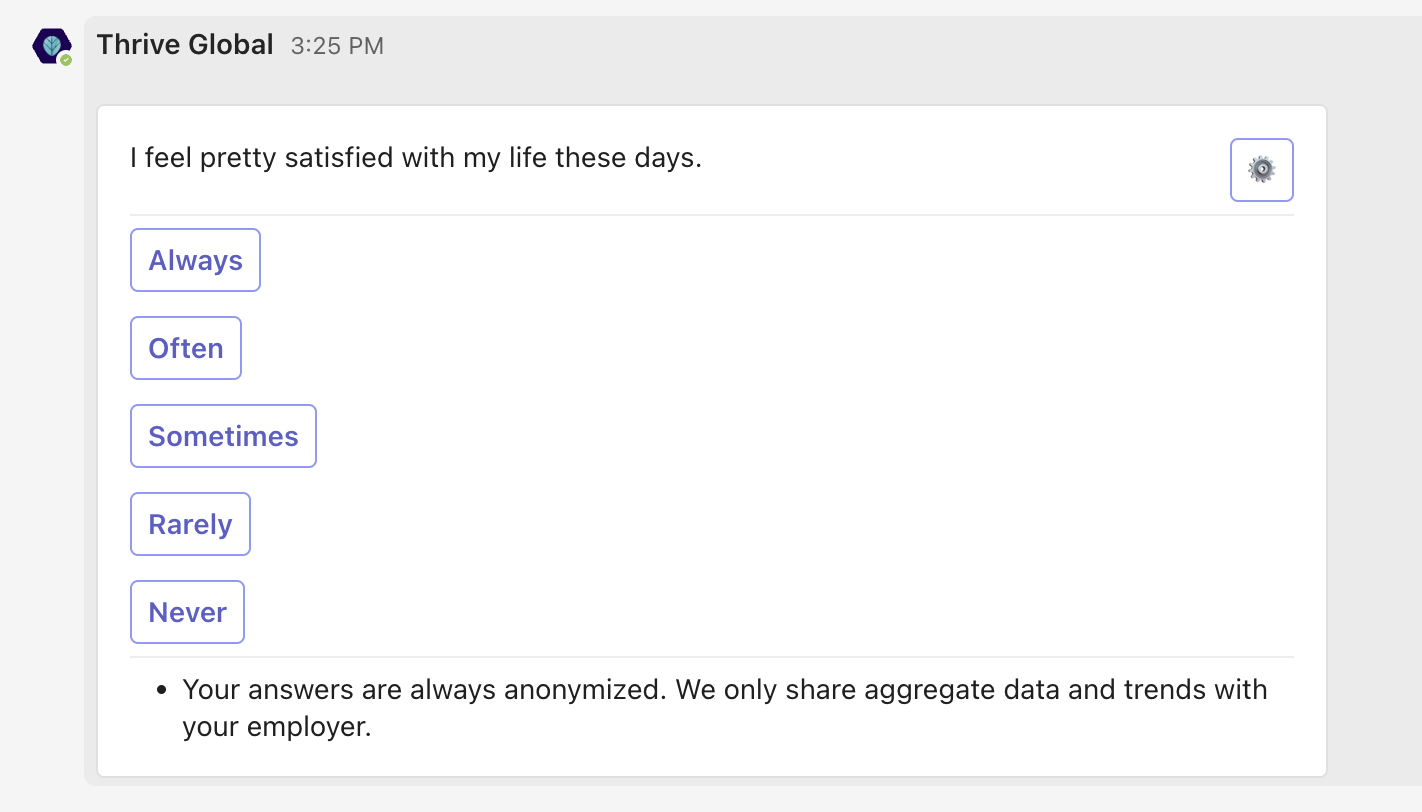Click the Thrive Global hexagon leaf avatar
Image resolution: width=1422 pixels, height=812 pixels.
click(x=51, y=46)
